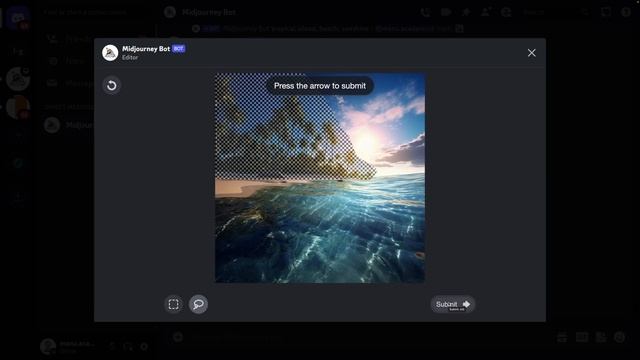The height and width of the screenshot is (360, 640).
Task: Toggle headphones deafen in user panel
Action: click(128, 347)
